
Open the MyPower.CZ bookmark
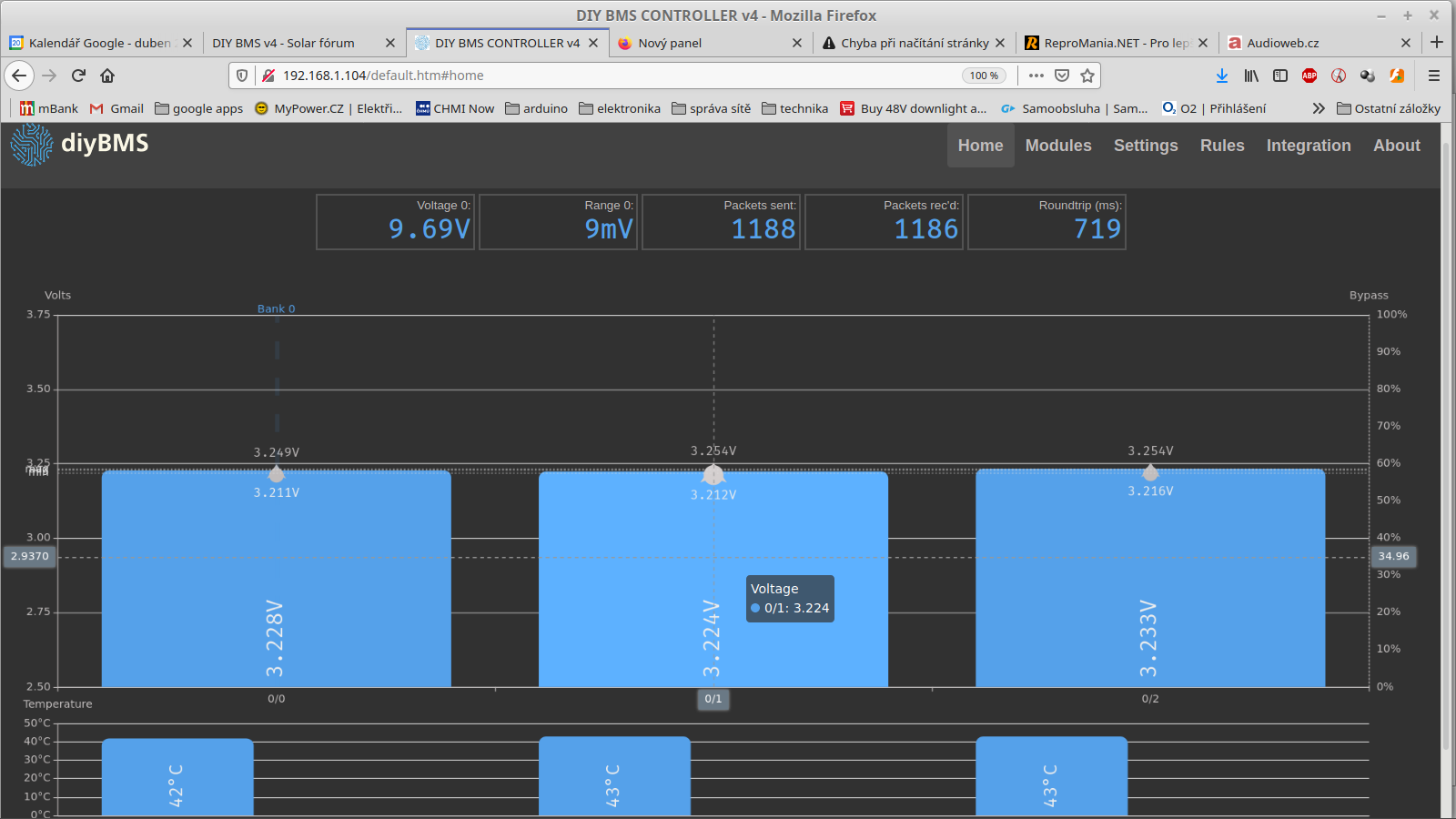point(329,108)
